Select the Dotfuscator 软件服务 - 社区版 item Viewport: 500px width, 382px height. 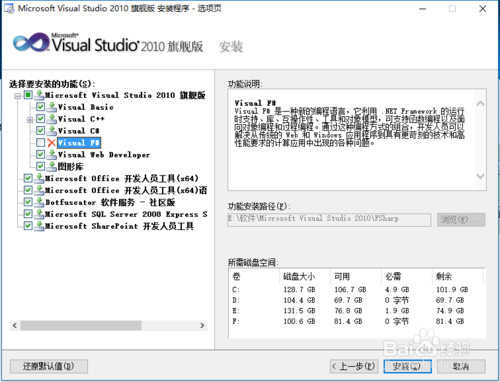(110, 202)
